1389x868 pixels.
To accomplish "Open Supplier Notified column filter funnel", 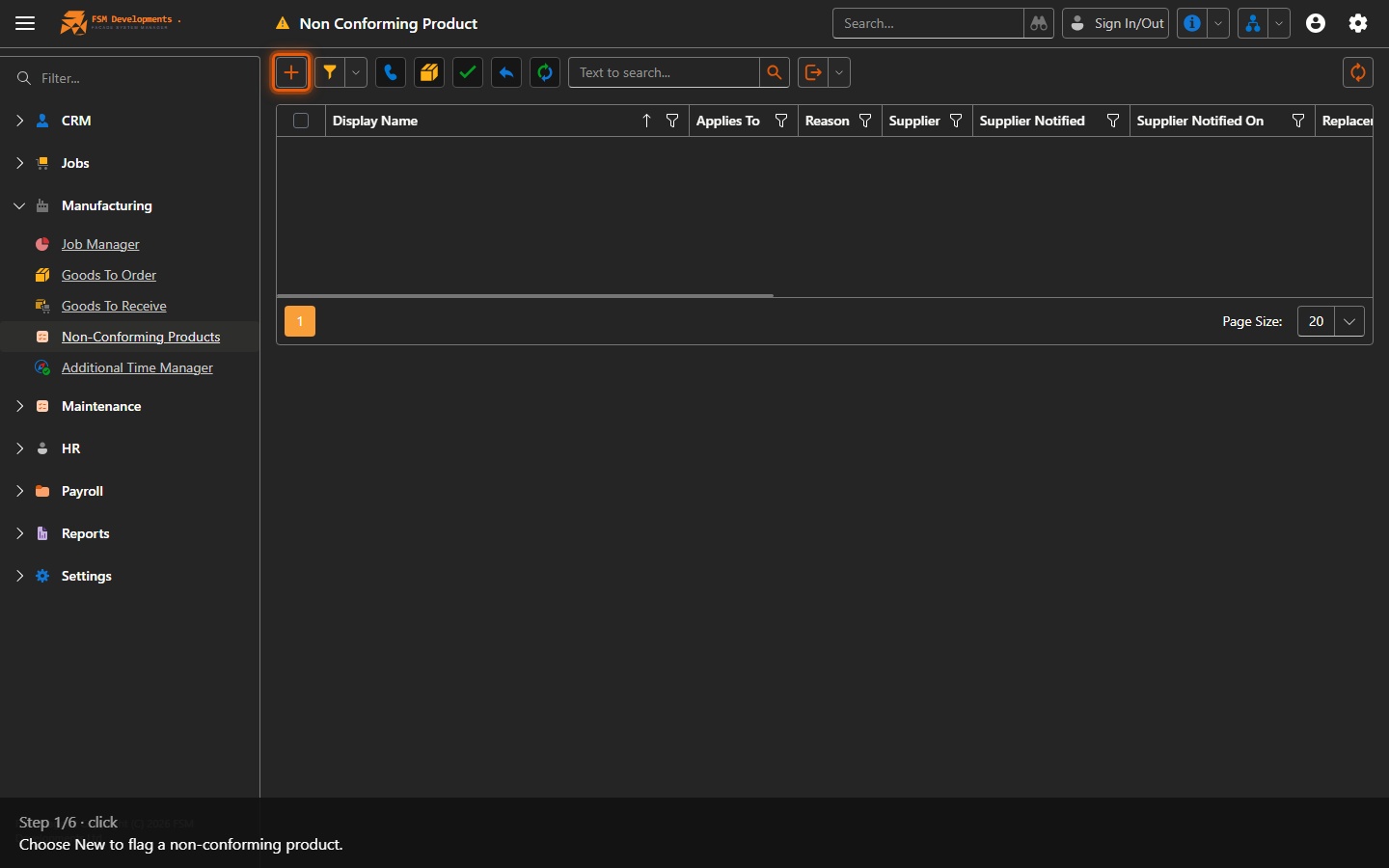I will [x=1113, y=121].
